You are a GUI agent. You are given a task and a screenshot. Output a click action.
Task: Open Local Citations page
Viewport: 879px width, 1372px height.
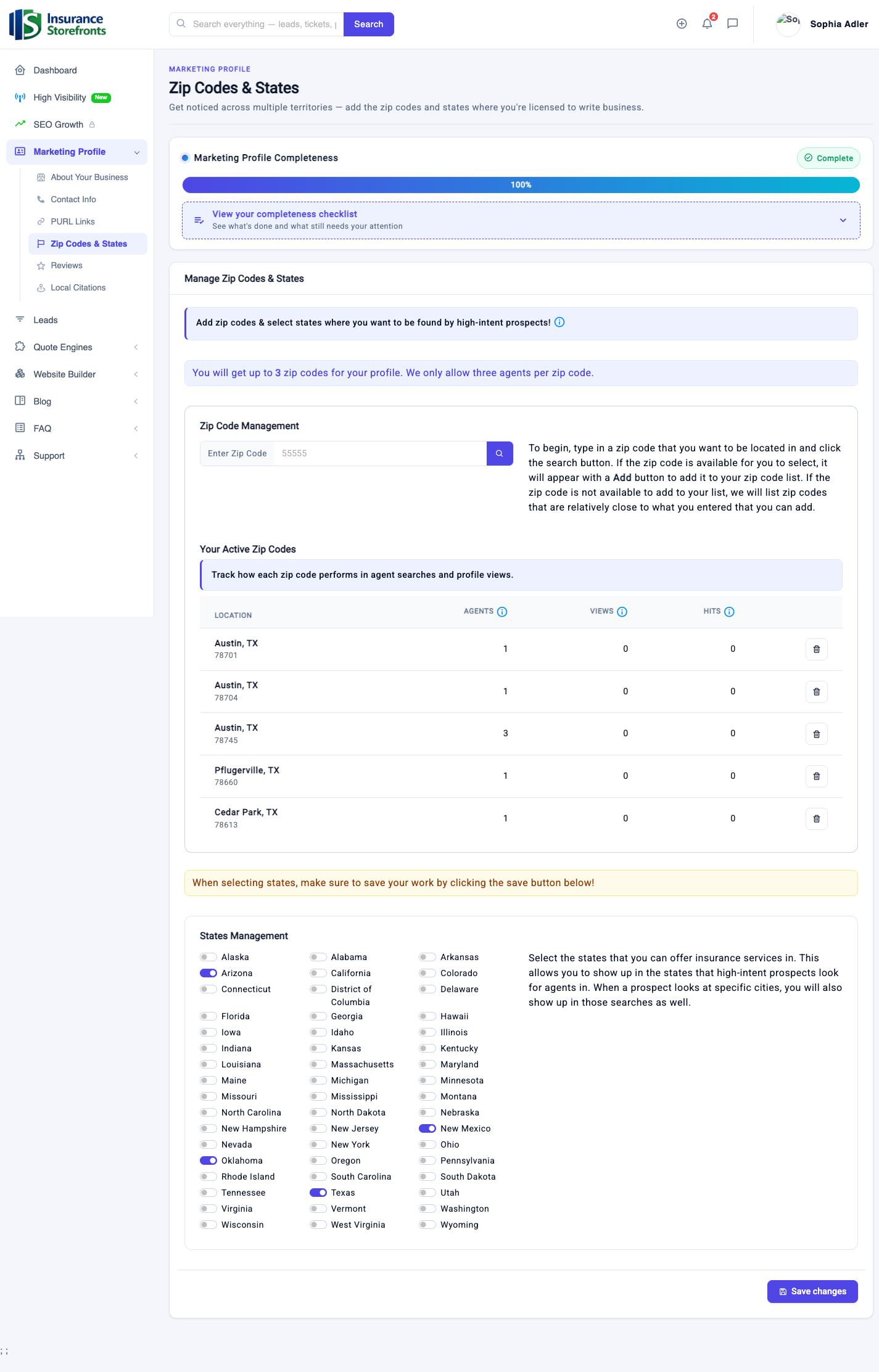click(x=88, y=288)
